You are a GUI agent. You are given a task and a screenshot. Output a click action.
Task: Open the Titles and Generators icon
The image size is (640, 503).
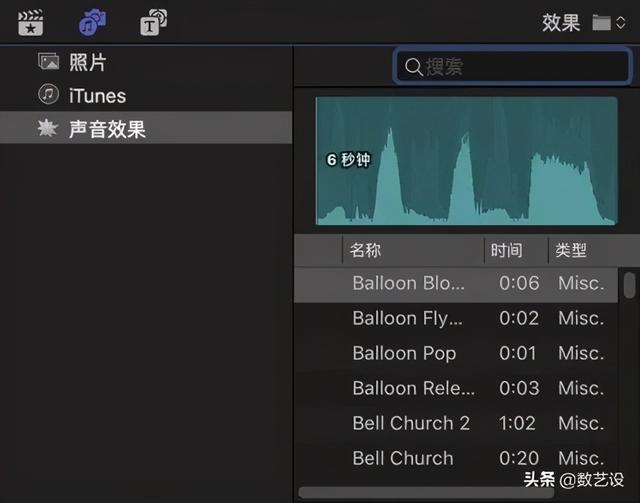153,22
